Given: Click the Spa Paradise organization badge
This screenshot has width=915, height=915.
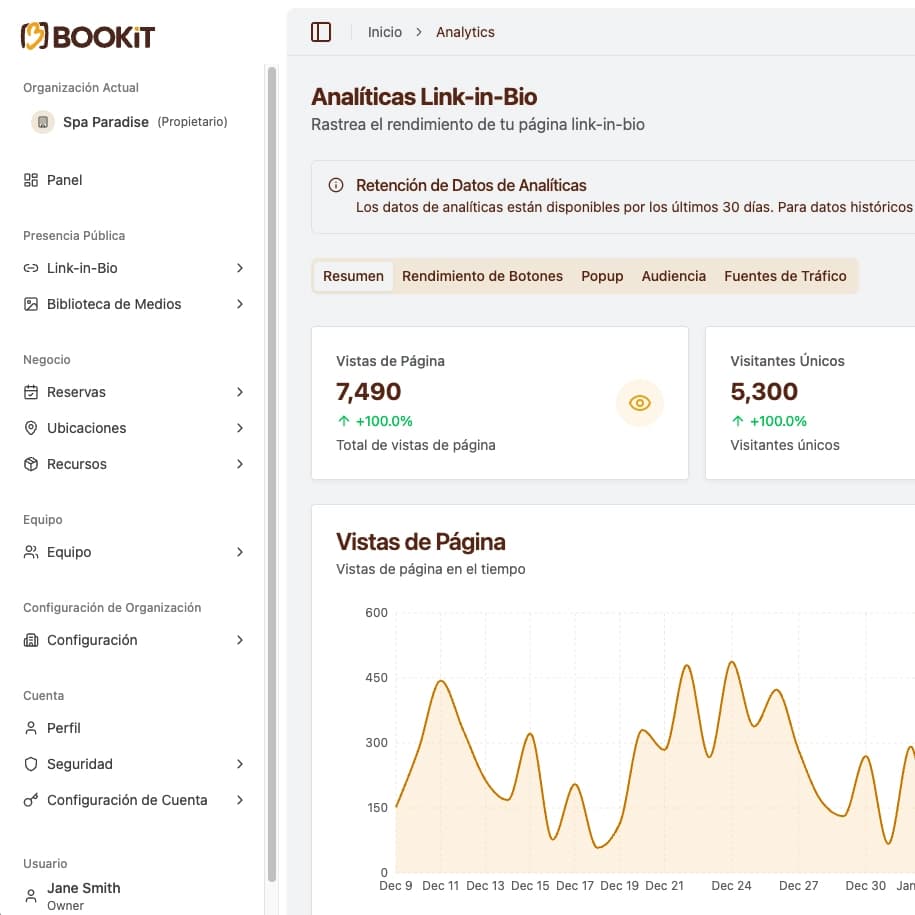Looking at the screenshot, I should [42, 121].
